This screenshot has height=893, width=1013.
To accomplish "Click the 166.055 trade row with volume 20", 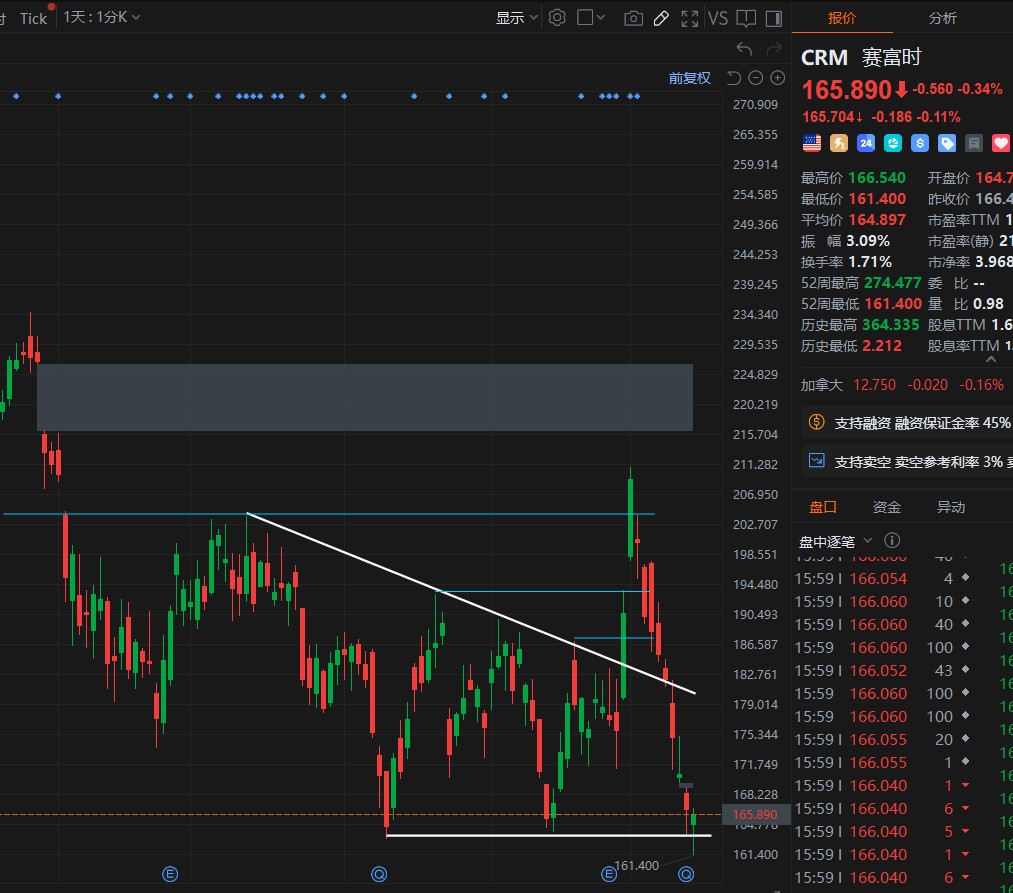I will click(x=882, y=739).
